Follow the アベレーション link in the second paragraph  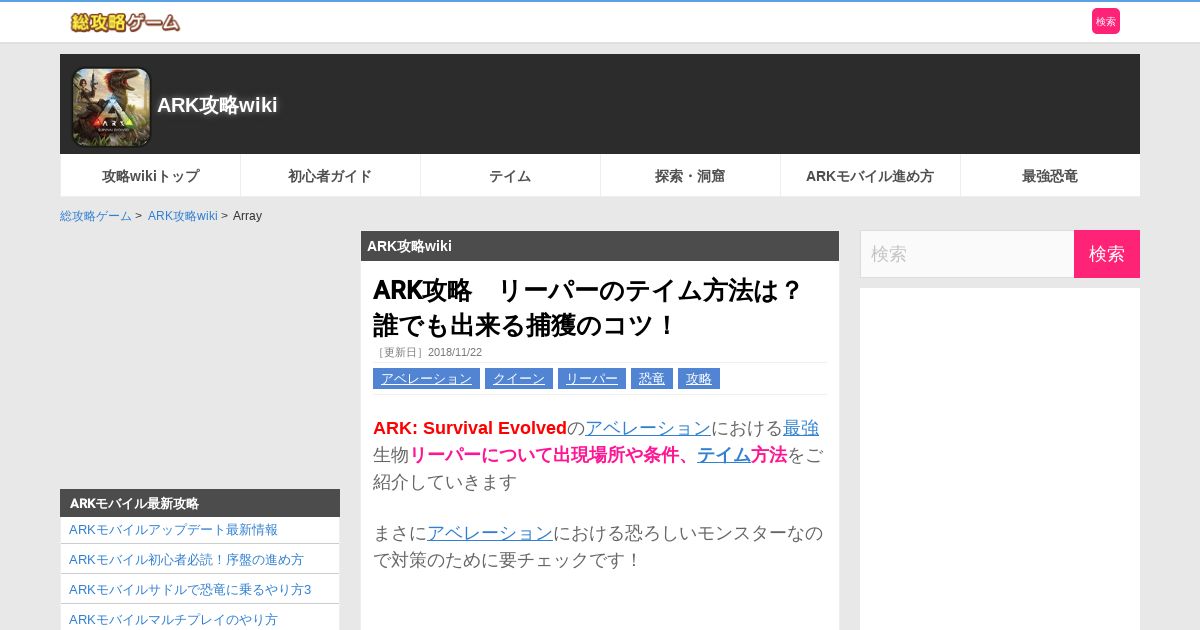point(490,533)
